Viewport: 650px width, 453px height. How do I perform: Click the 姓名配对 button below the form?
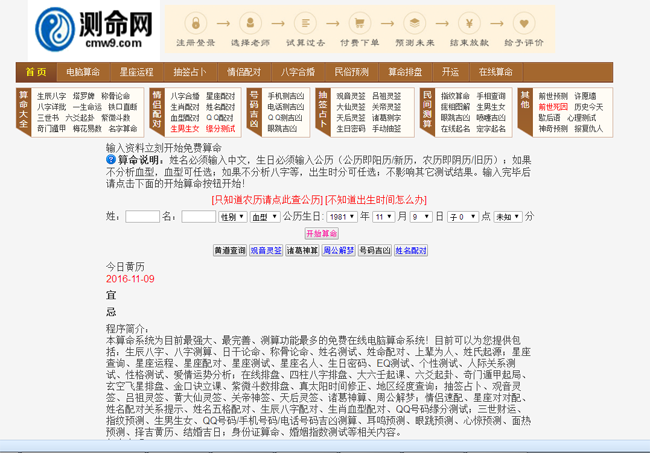point(411,250)
